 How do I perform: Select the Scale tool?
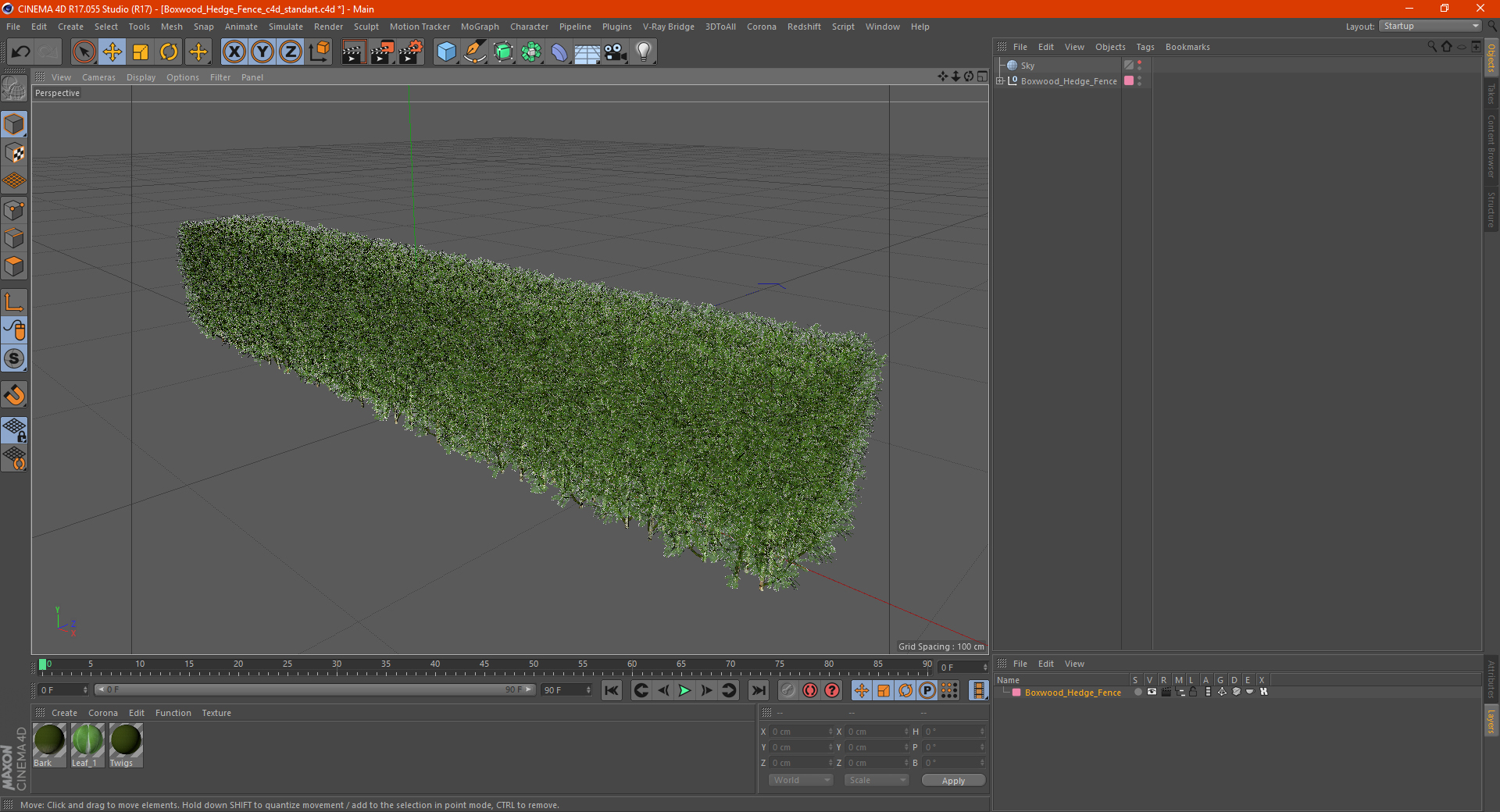141,52
